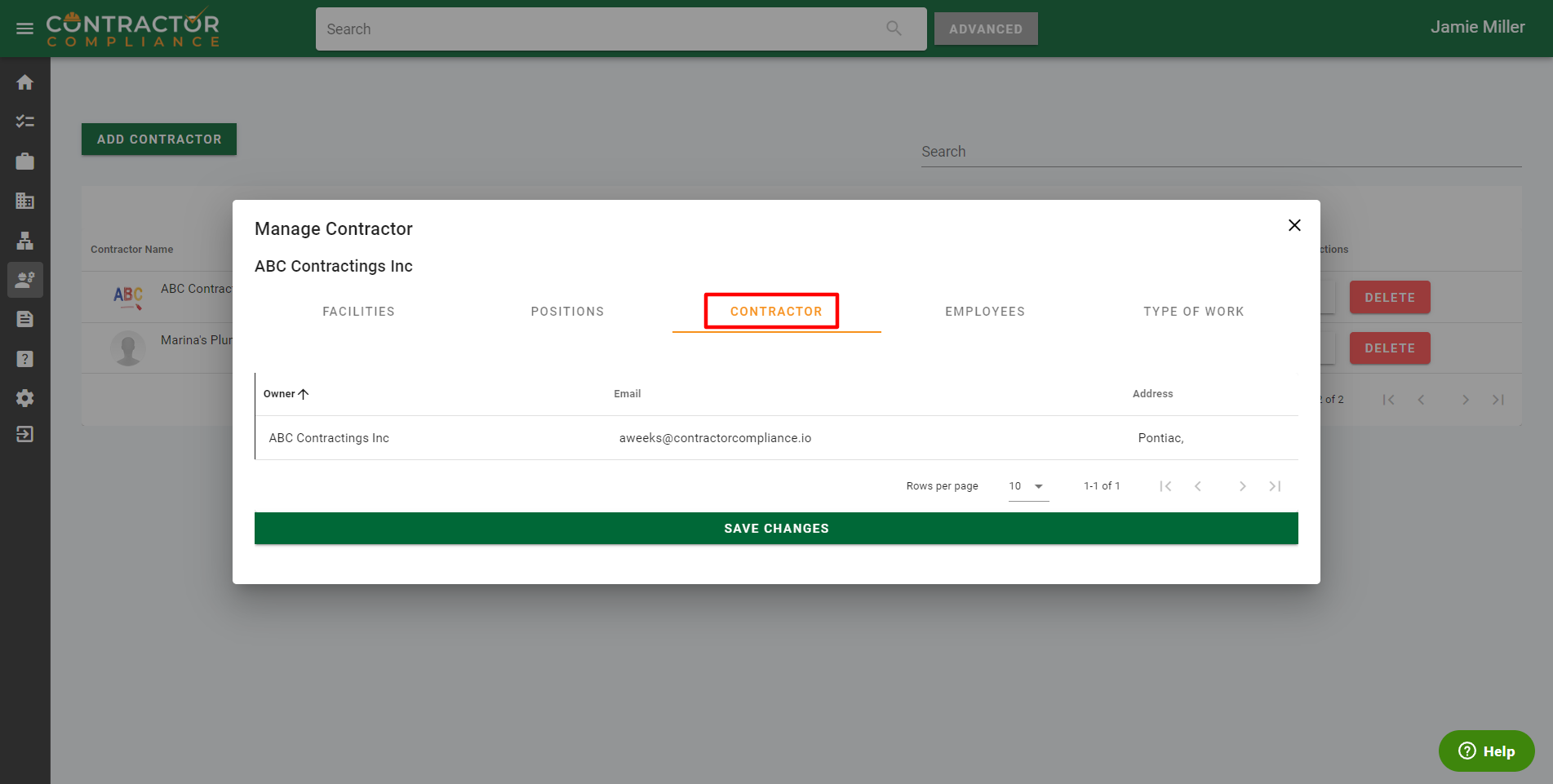Sort by Owner column arrow
The height and width of the screenshot is (784, 1553).
(x=304, y=394)
